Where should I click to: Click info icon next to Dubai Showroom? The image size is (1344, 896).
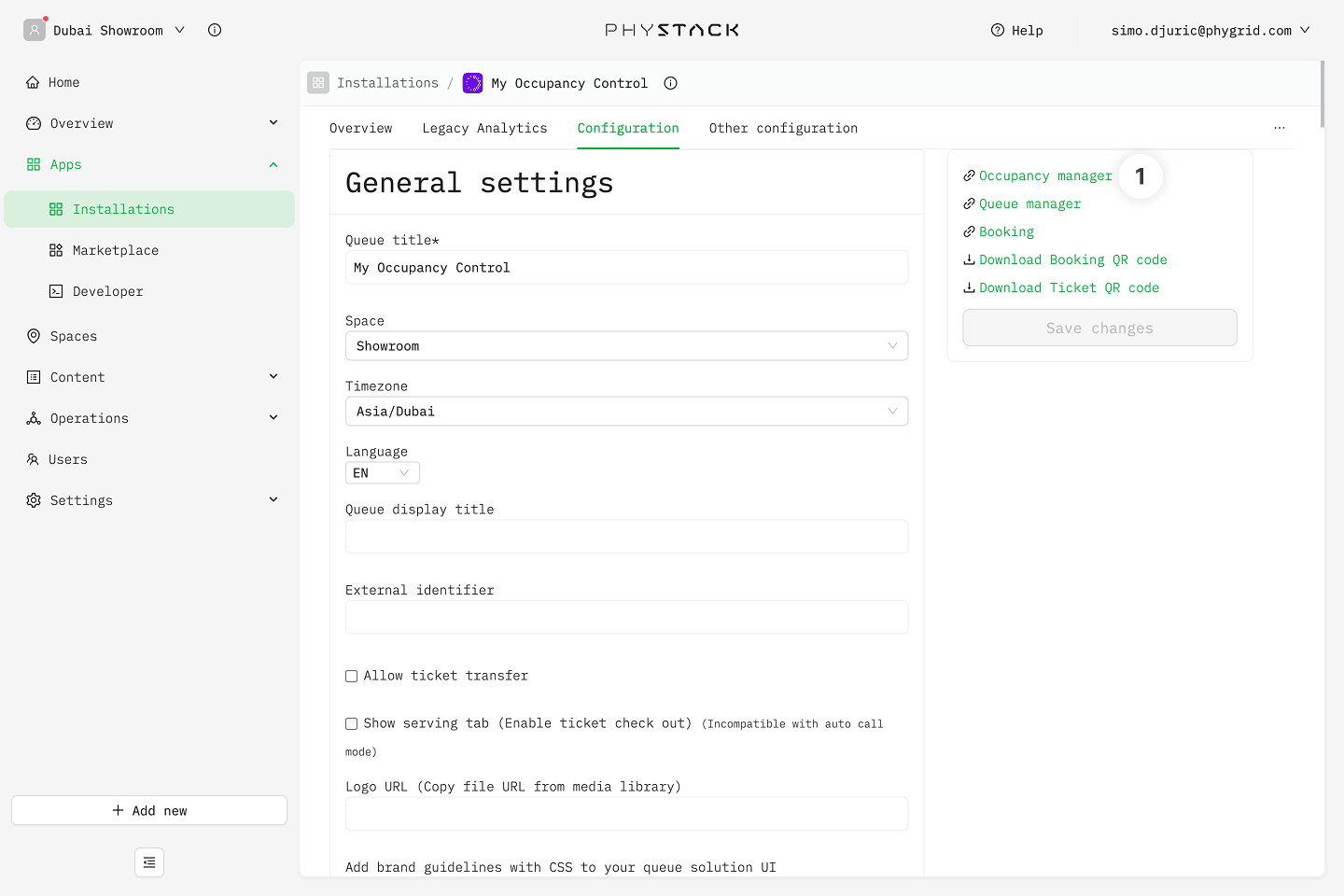(x=215, y=30)
